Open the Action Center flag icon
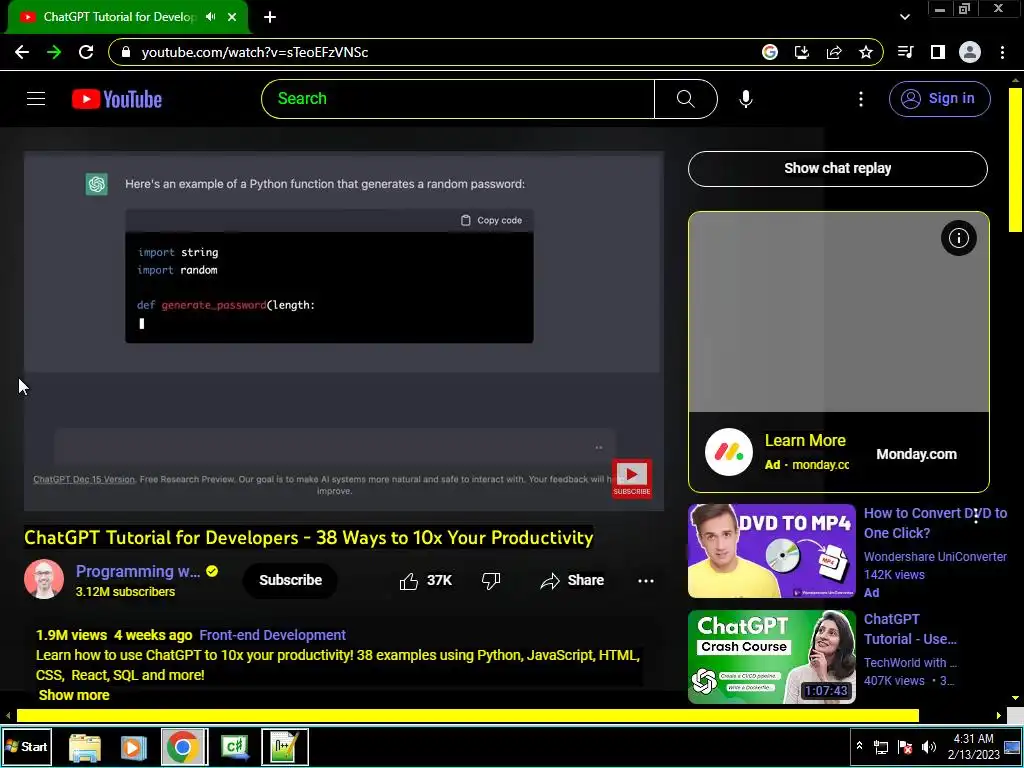The image size is (1024, 768). tap(905, 746)
